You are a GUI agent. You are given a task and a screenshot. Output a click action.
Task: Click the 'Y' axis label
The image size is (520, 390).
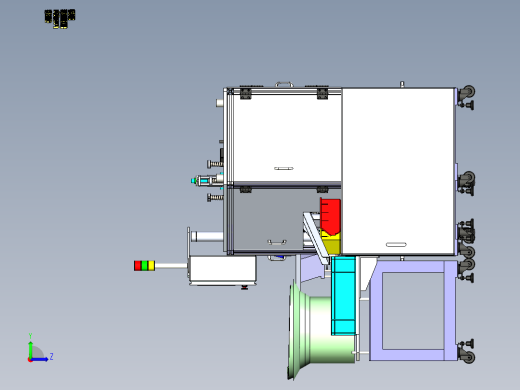point(30,336)
